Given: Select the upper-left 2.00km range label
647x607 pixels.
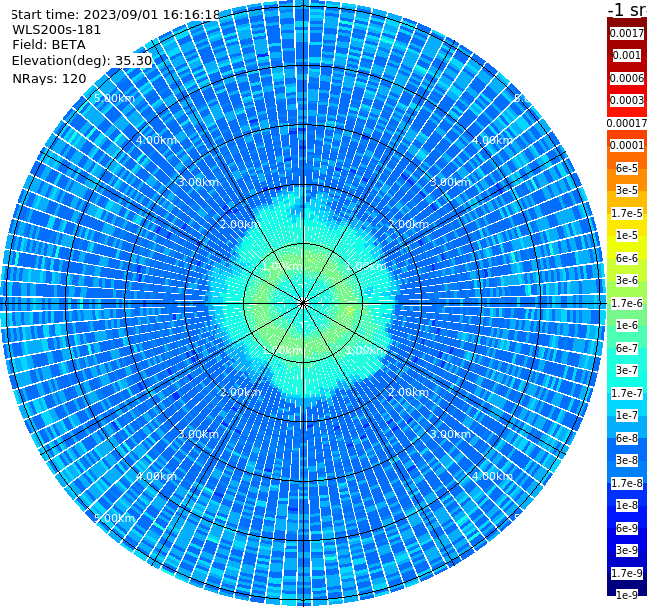Looking at the screenshot, I should (x=241, y=224).
